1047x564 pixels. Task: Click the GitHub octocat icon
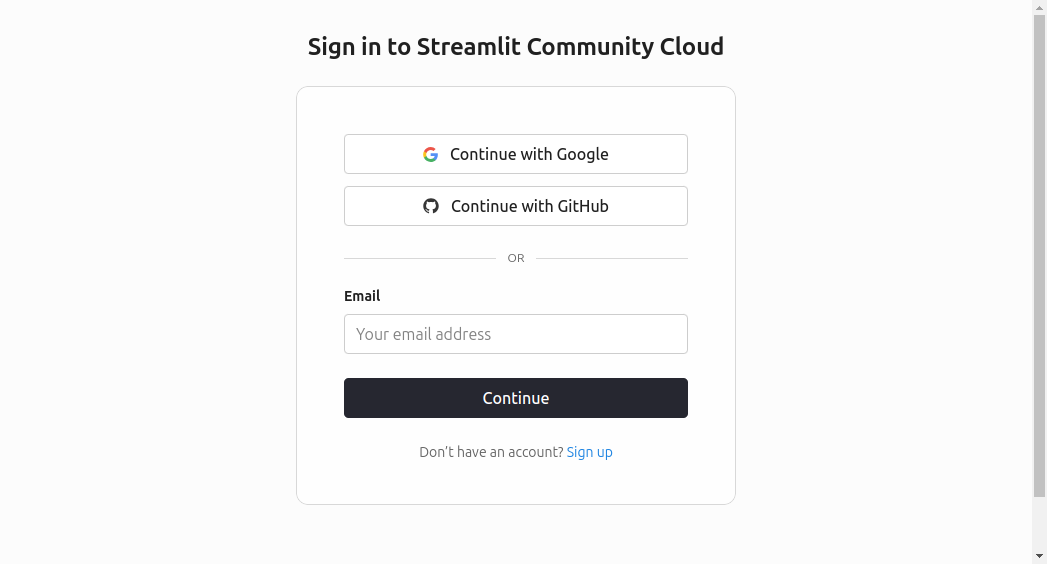tap(431, 206)
